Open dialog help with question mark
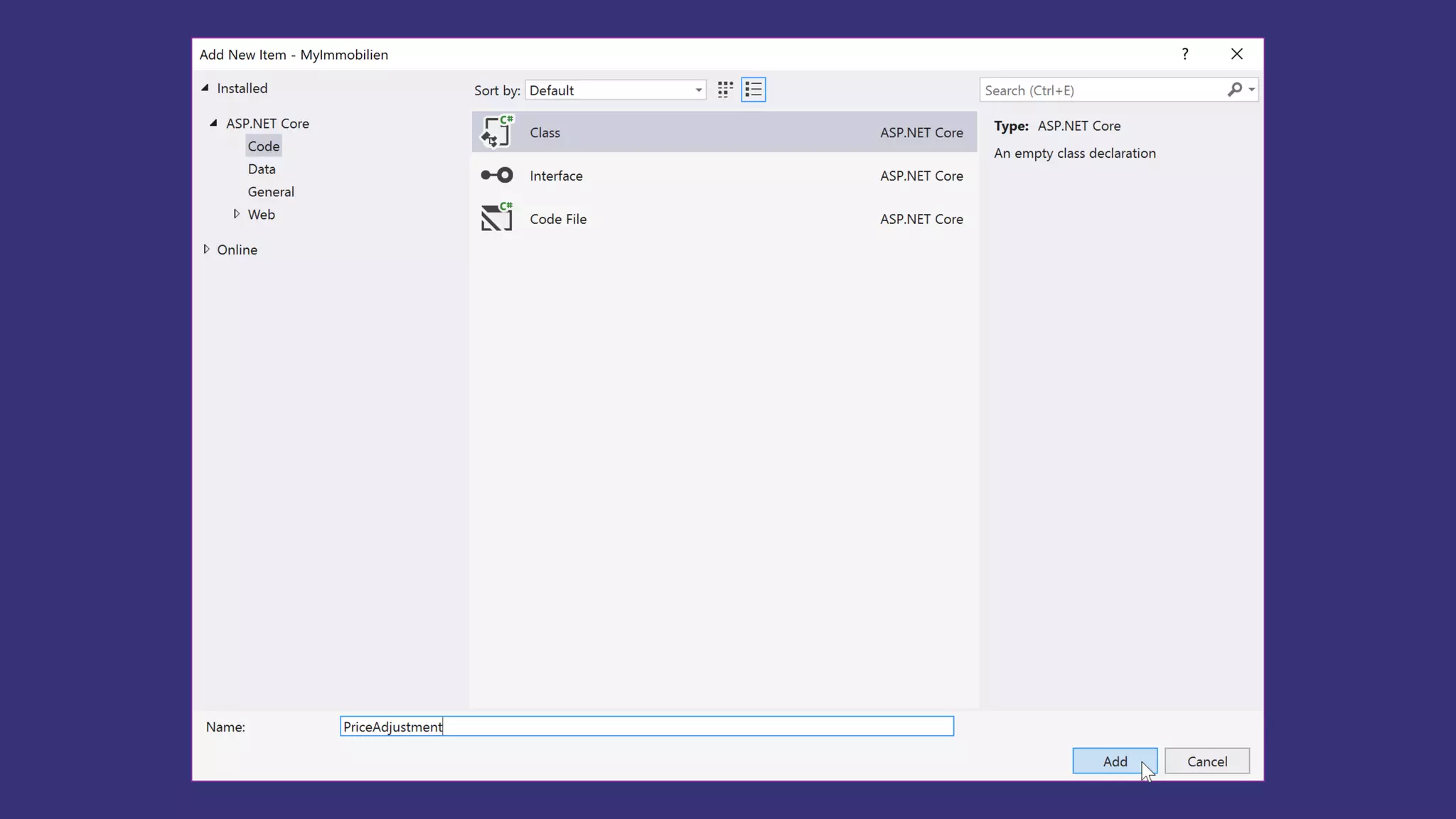The width and height of the screenshot is (1456, 819). coord(1184,54)
